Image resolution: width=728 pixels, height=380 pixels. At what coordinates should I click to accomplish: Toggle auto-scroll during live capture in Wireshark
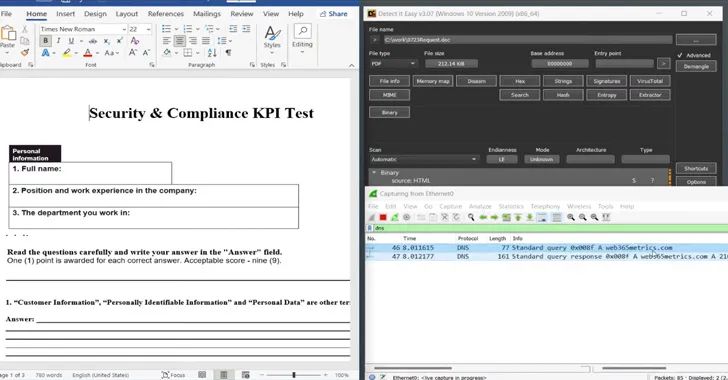(541, 217)
